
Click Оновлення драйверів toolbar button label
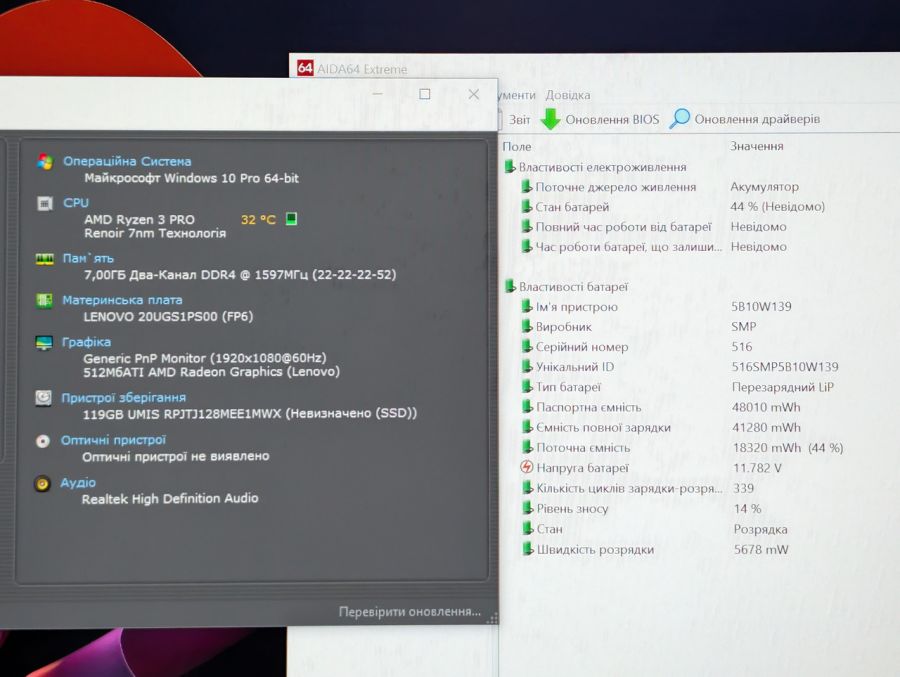click(757, 119)
